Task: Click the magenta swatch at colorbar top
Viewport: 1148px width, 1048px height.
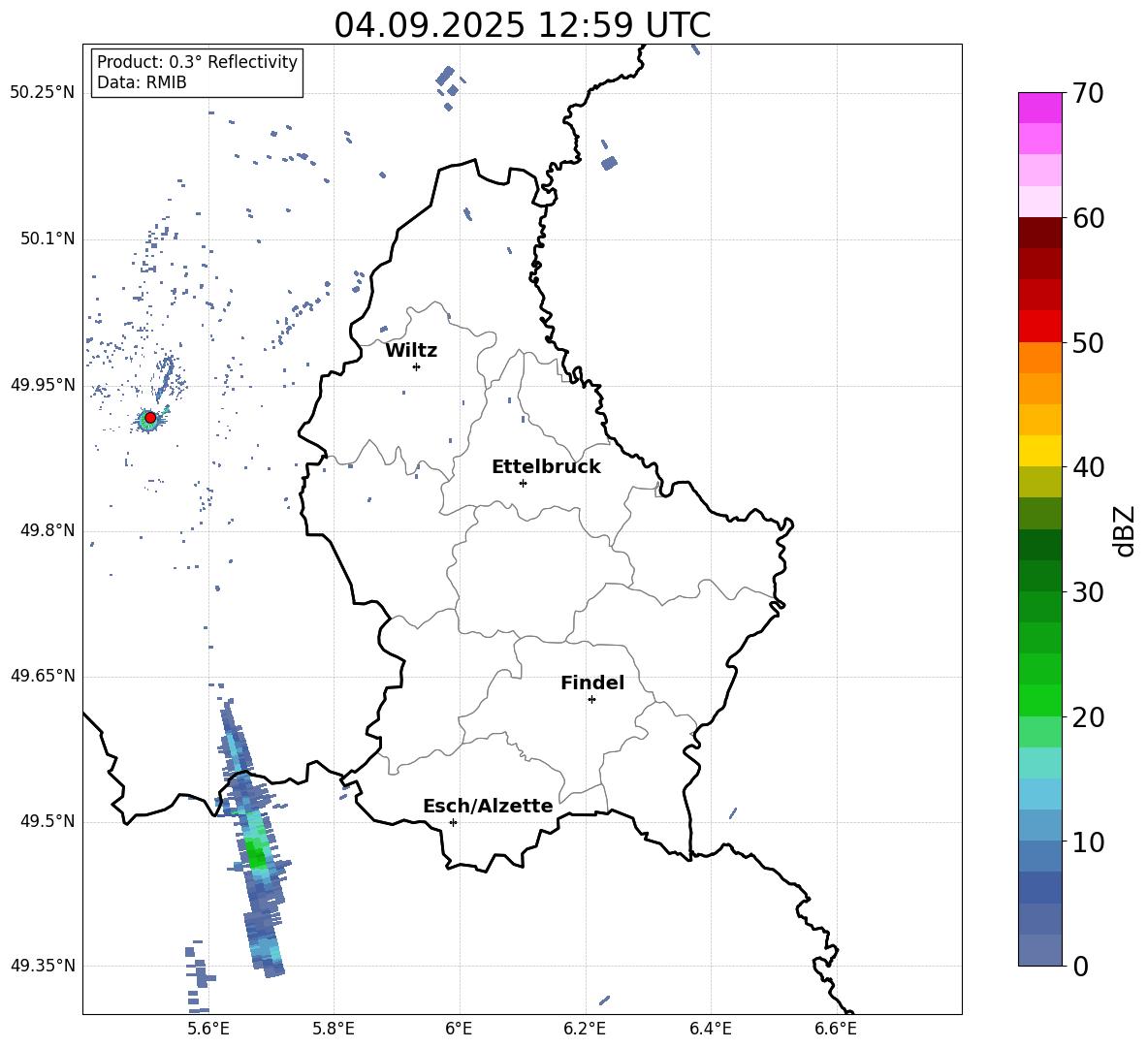Action: point(1039,108)
